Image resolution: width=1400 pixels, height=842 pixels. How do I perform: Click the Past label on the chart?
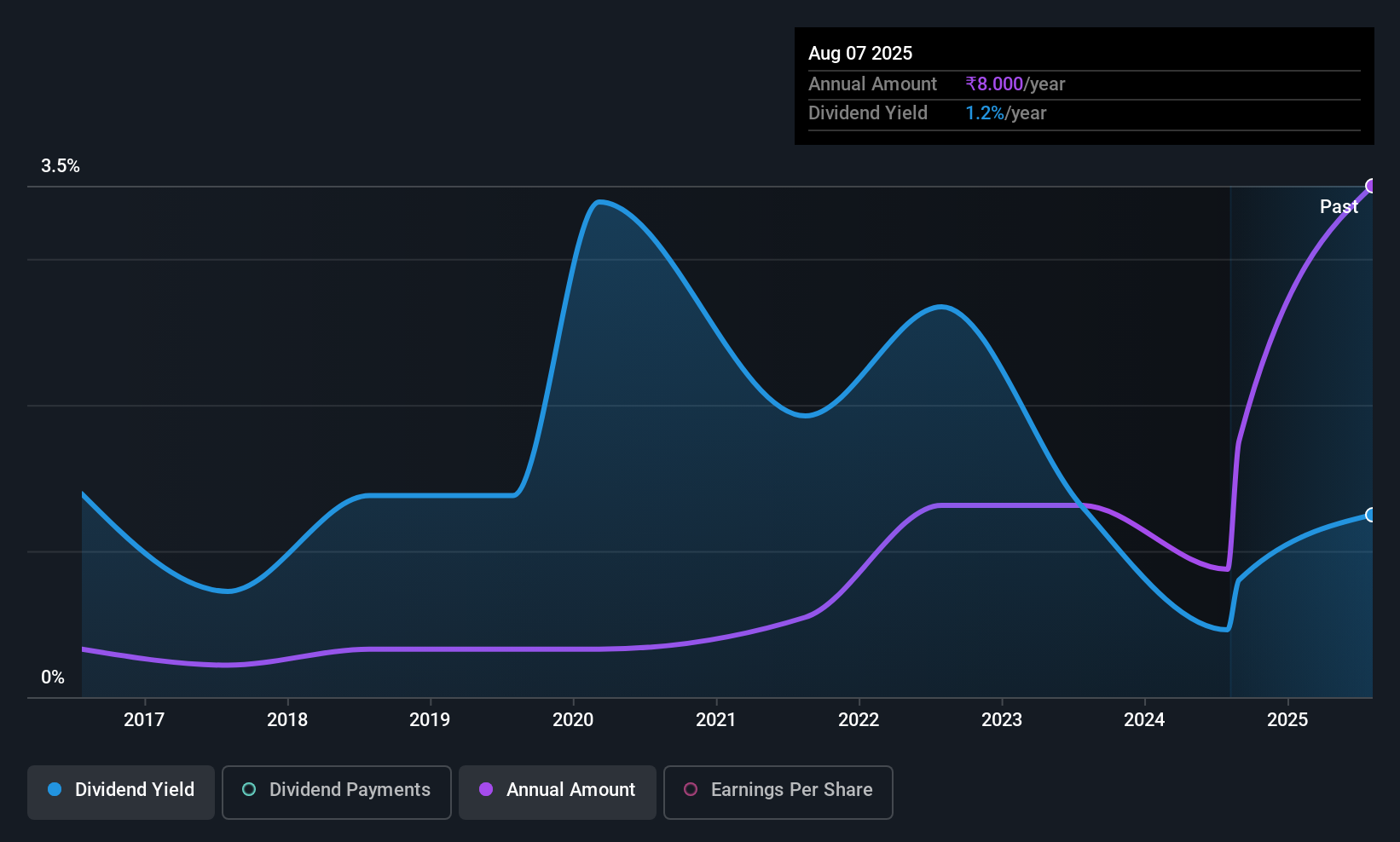click(x=1339, y=206)
